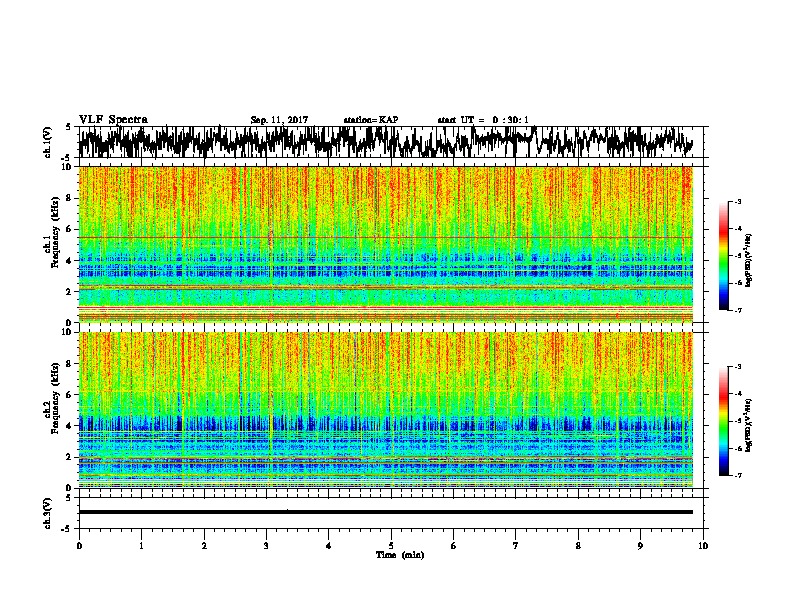The height and width of the screenshot is (612, 792).
Task: Click the flat black ch.3 voltage trace
Action: [386, 512]
